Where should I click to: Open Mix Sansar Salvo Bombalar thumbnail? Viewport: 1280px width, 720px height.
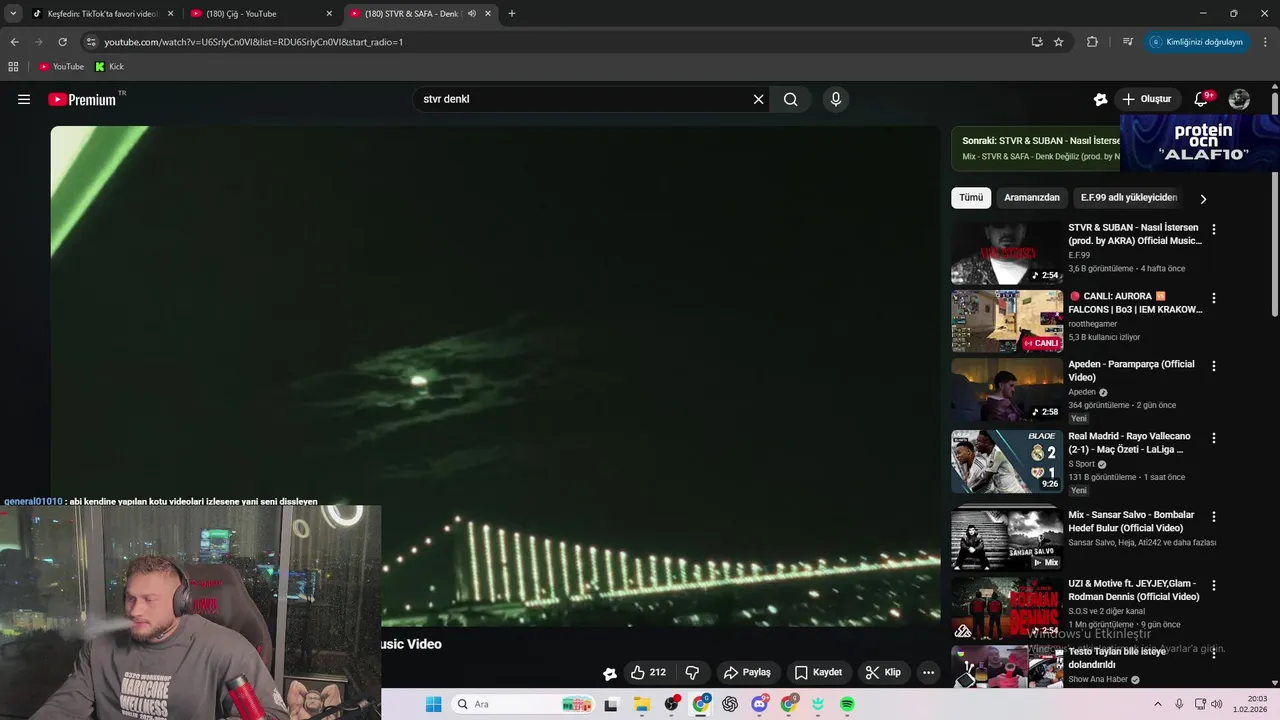(1007, 540)
